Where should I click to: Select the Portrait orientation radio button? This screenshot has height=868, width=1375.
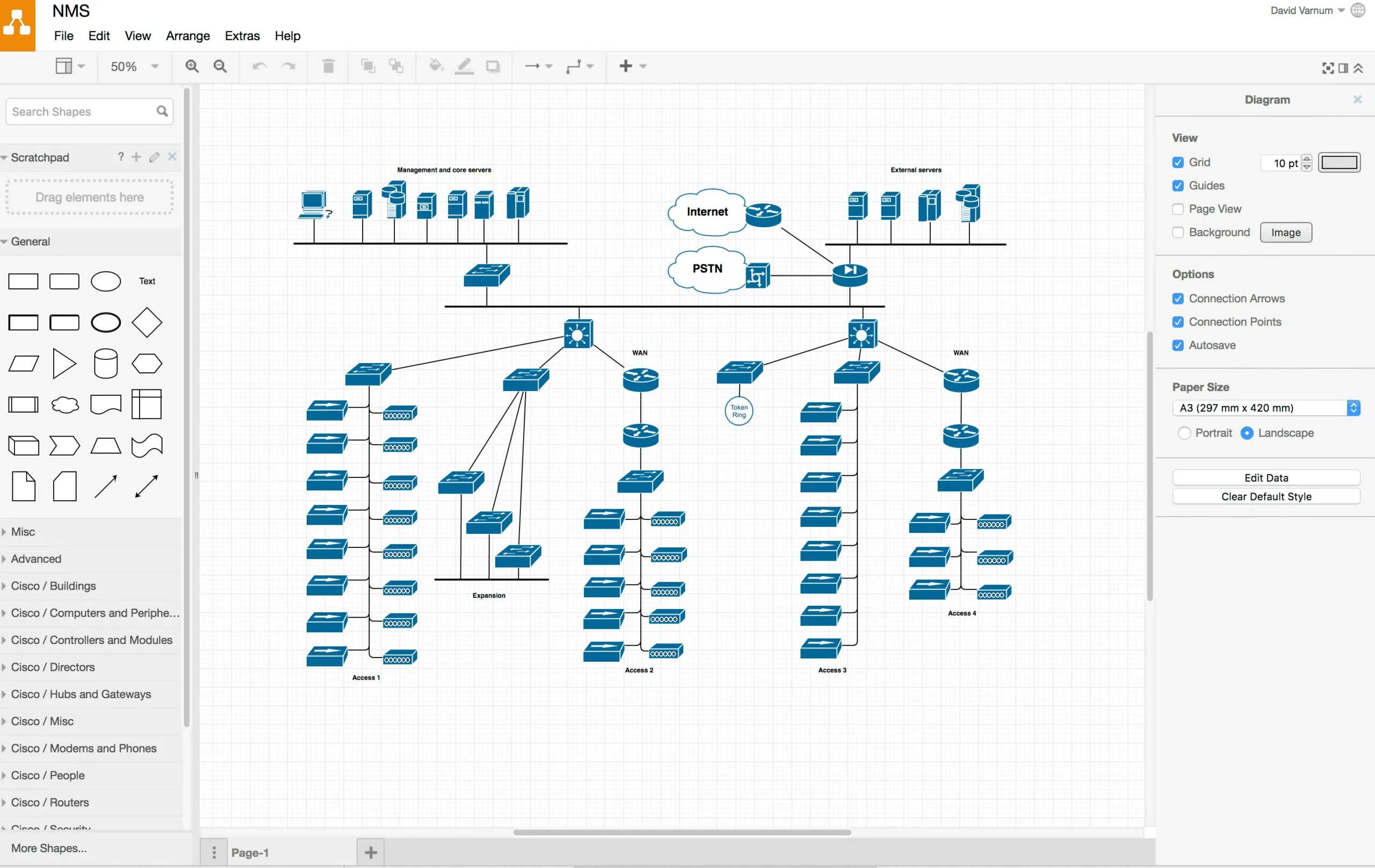click(1184, 433)
